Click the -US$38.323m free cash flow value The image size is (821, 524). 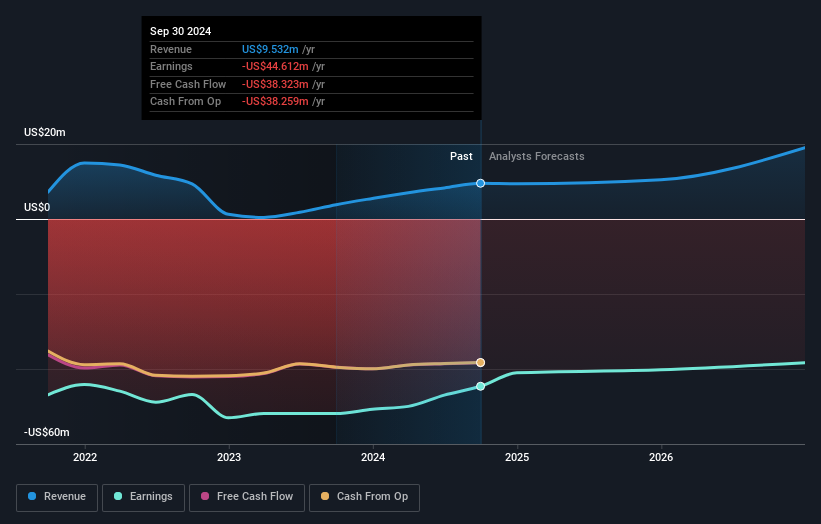[x=275, y=84]
